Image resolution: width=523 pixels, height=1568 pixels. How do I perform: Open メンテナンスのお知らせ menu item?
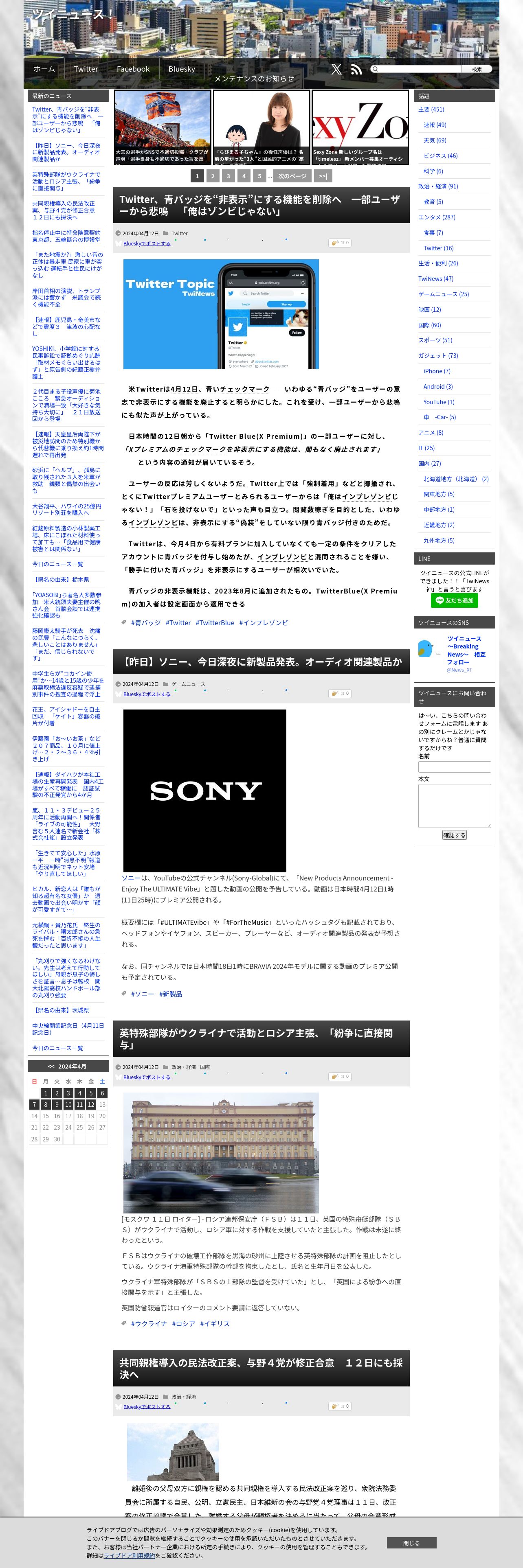pyautogui.click(x=254, y=79)
